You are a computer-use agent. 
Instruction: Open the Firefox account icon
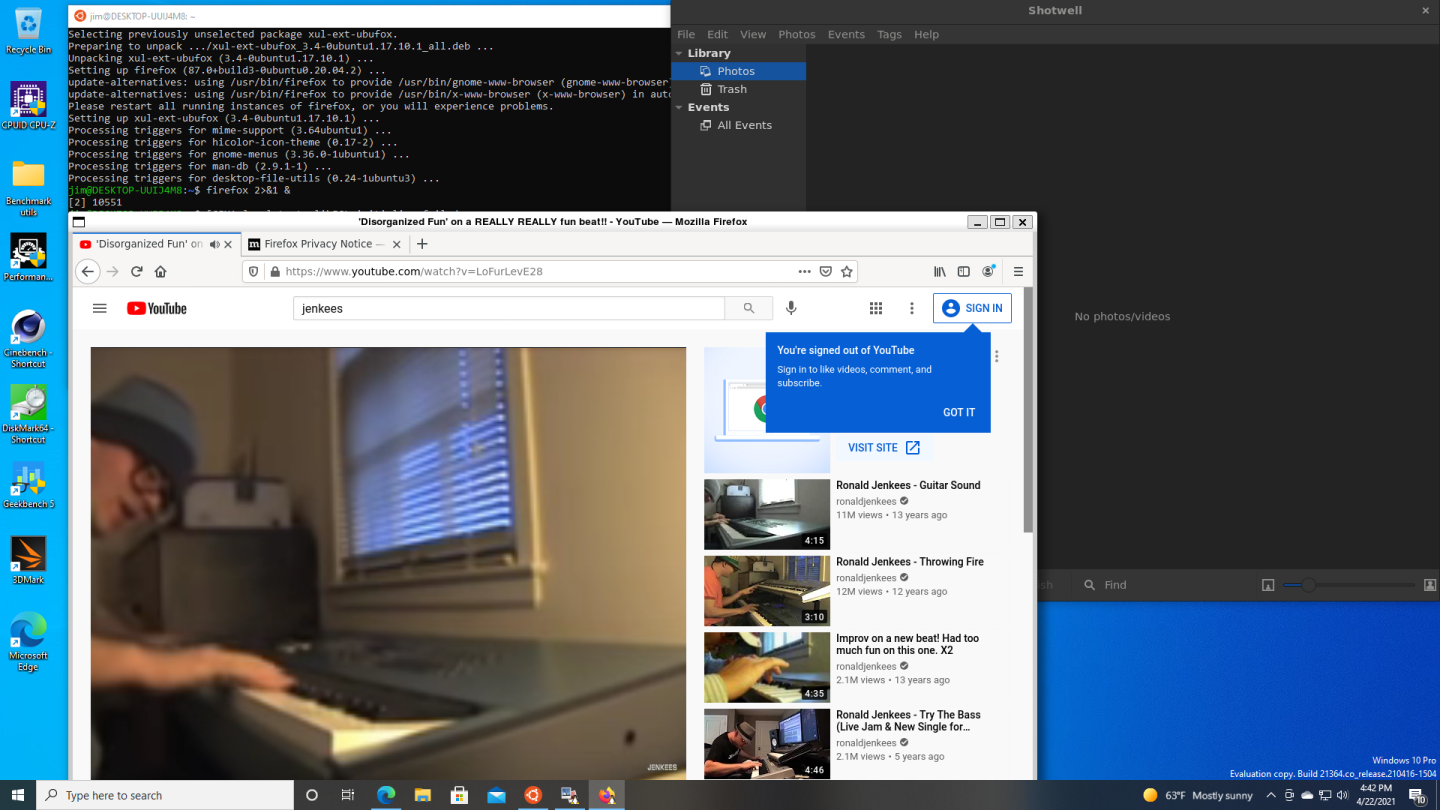(x=989, y=271)
